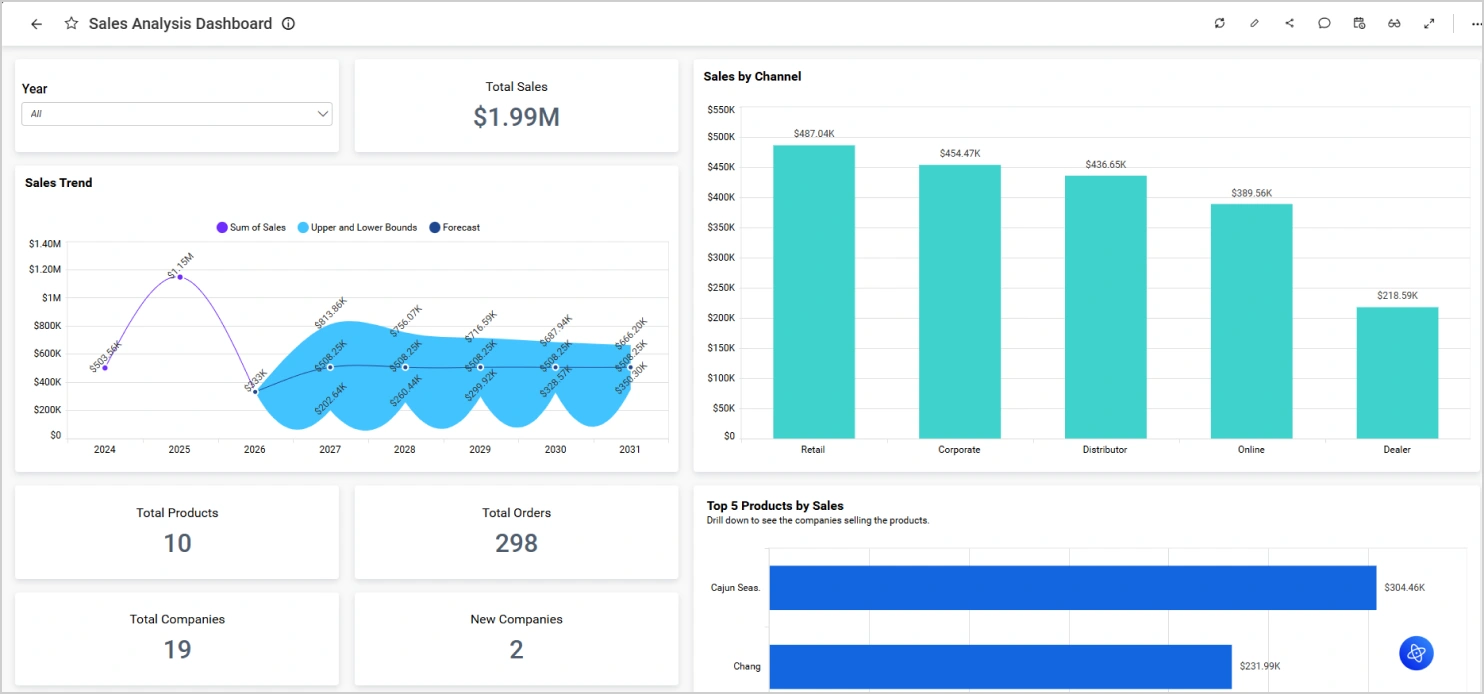Click the $231.99K label on Chang bar

[1259, 666]
